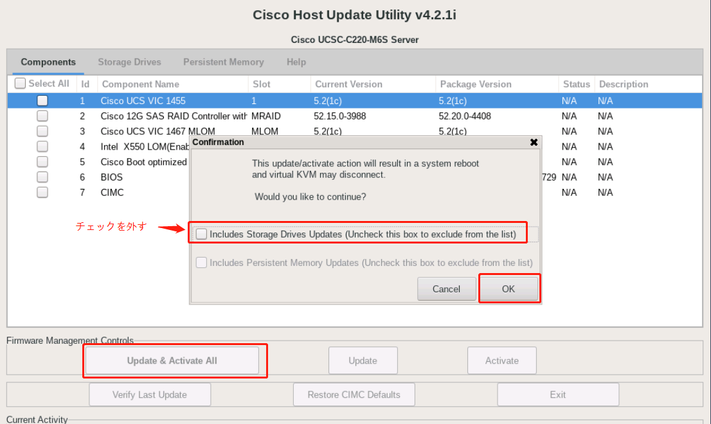Click the Package Version column header
The width and height of the screenshot is (711, 424).
coord(497,84)
